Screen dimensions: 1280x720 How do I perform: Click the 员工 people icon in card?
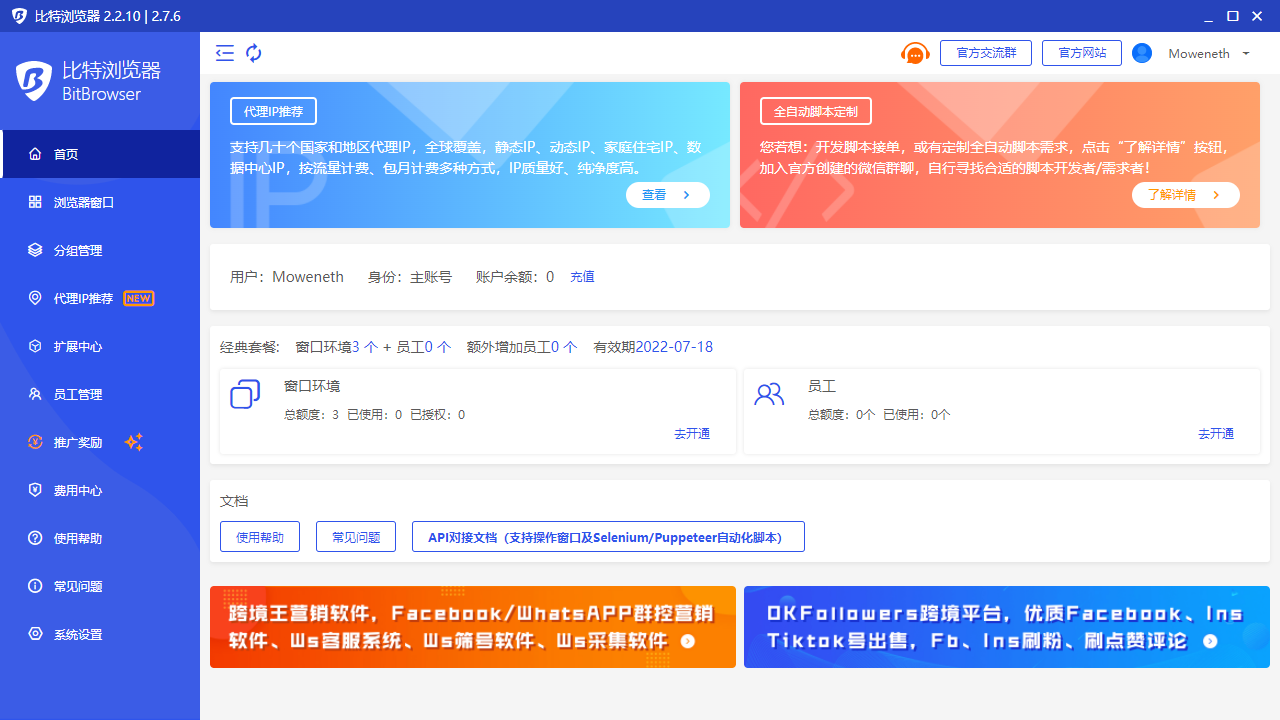[769, 394]
